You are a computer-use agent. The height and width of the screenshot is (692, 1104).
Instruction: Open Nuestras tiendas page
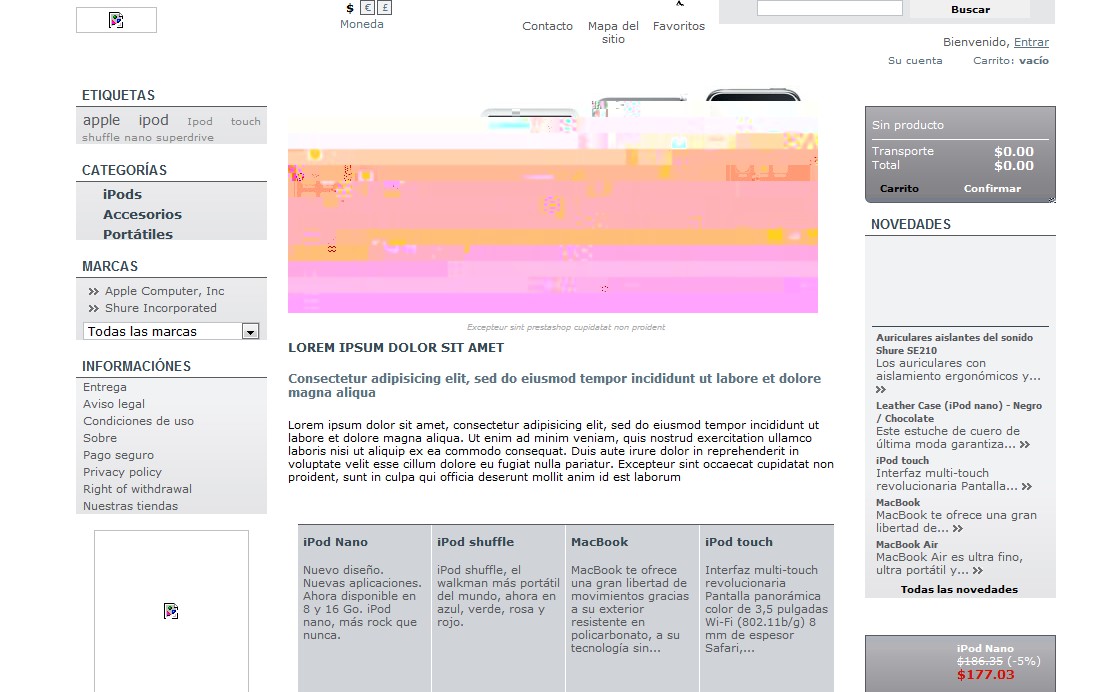click(130, 506)
